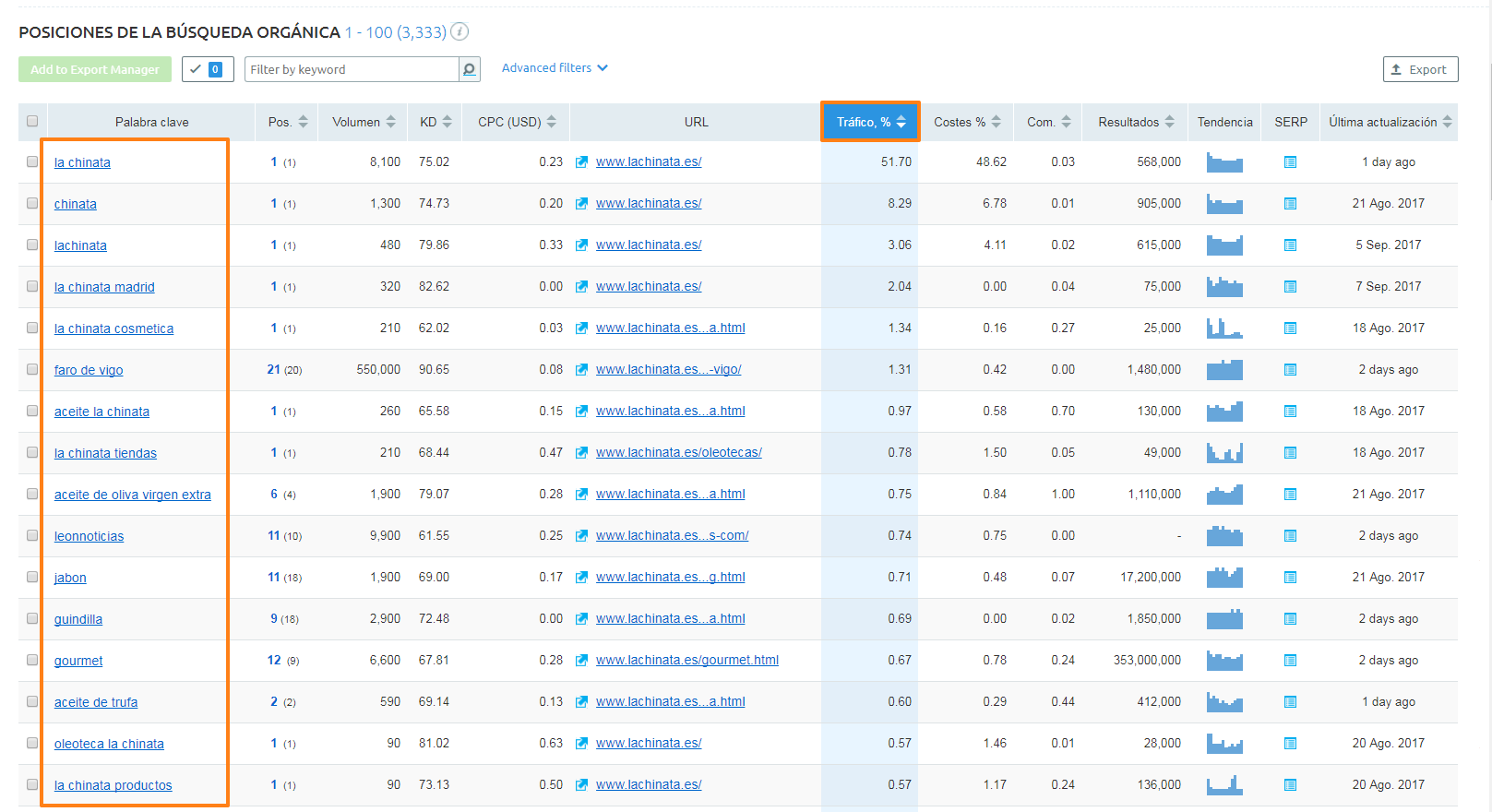Open SERP snapshot for guindilla row
Image resolution: width=1492 pixels, height=812 pixels.
pos(1291,619)
